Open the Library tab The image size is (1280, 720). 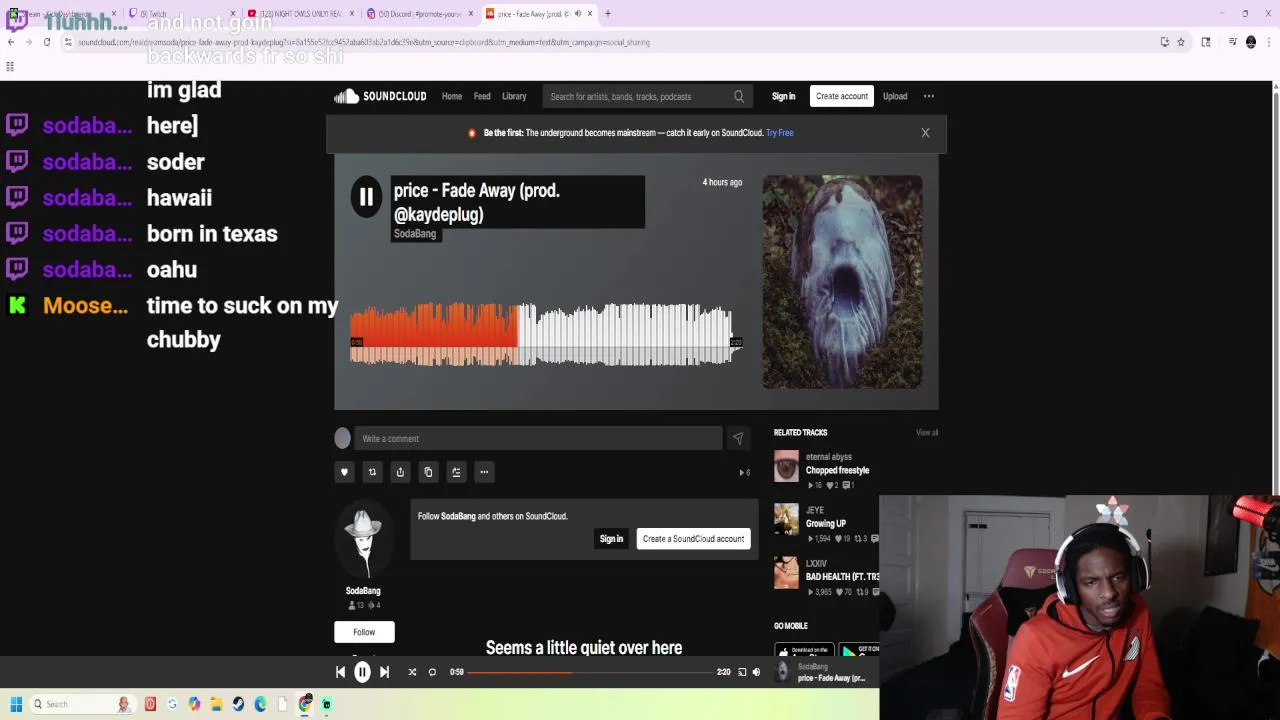pyautogui.click(x=514, y=96)
